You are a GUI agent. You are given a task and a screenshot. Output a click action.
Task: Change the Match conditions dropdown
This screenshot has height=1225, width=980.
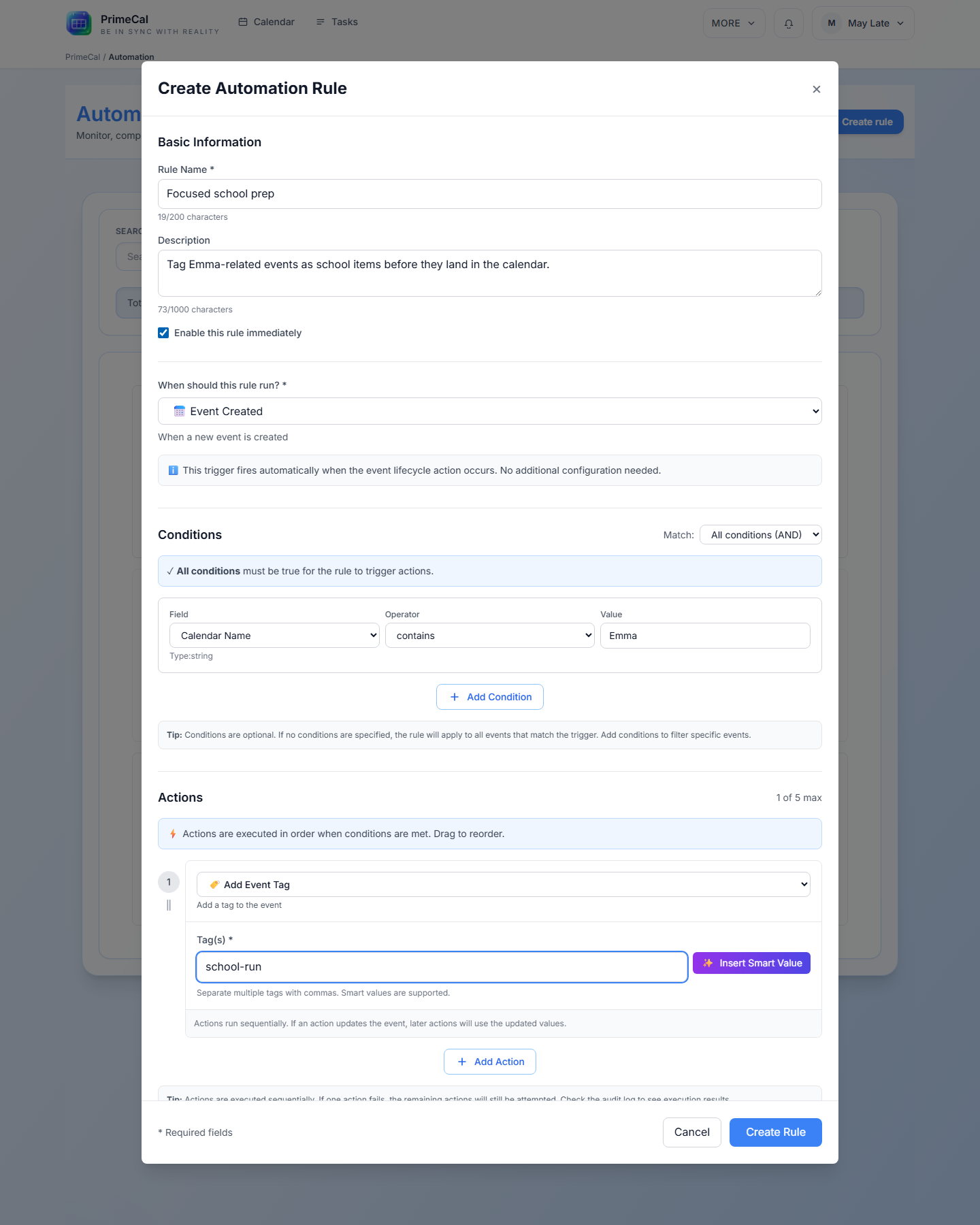click(760, 534)
